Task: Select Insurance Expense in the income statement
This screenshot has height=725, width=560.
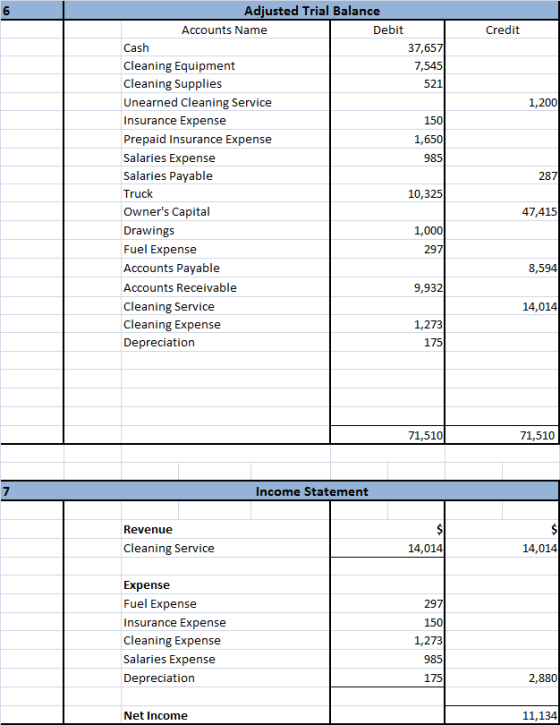Action: point(226,622)
